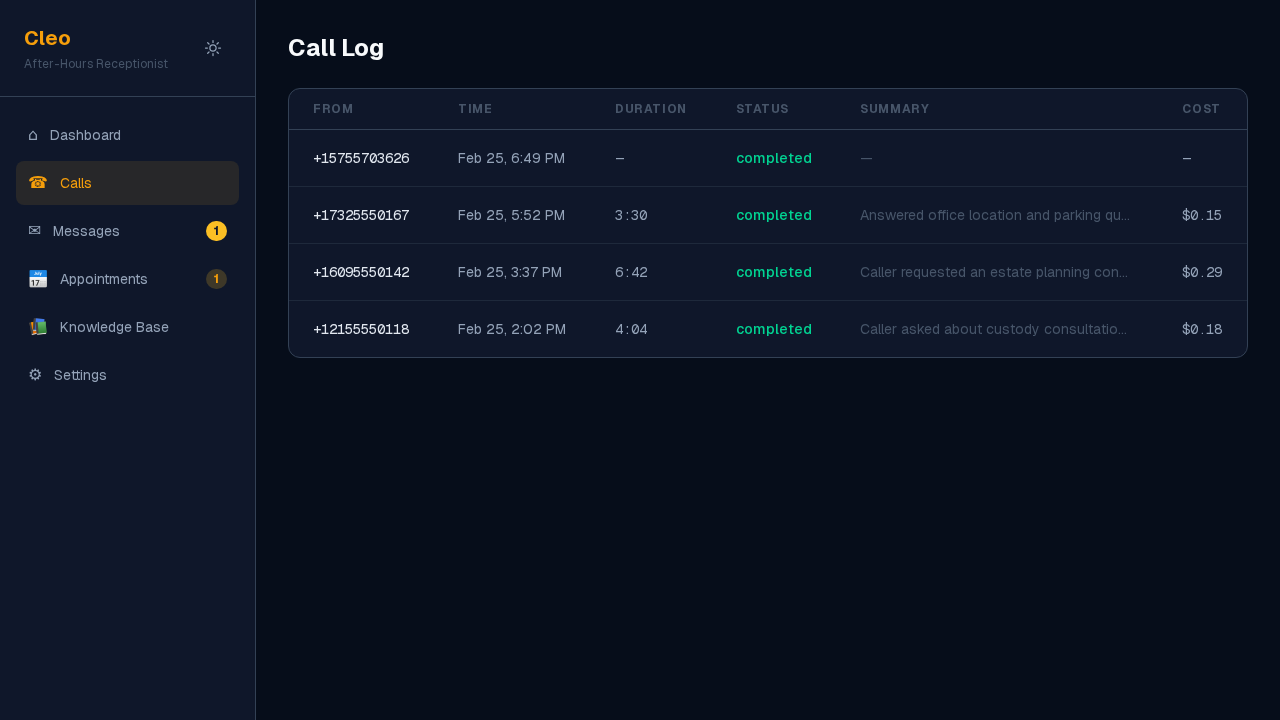This screenshot has width=1280, height=720.
Task: Sort by the COST column header
Action: [x=1200, y=109]
